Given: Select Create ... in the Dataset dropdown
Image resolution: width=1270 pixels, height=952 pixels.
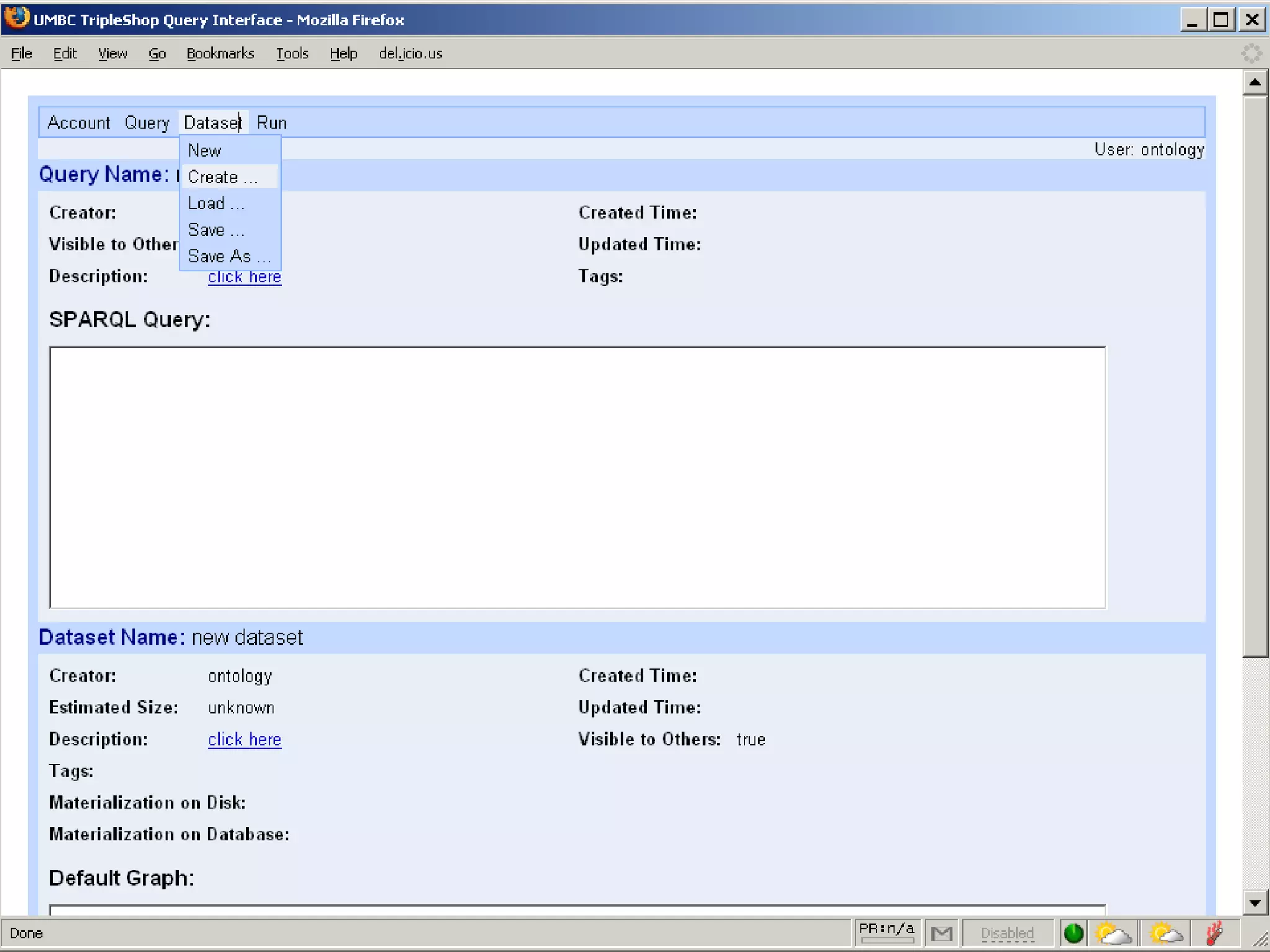Looking at the screenshot, I should point(222,177).
